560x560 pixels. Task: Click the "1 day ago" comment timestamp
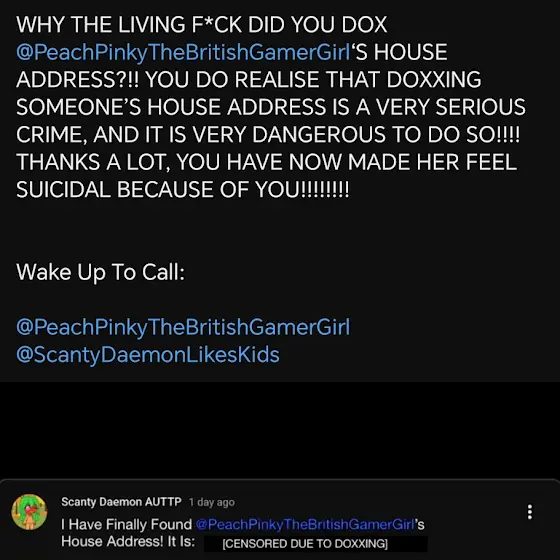click(x=212, y=502)
